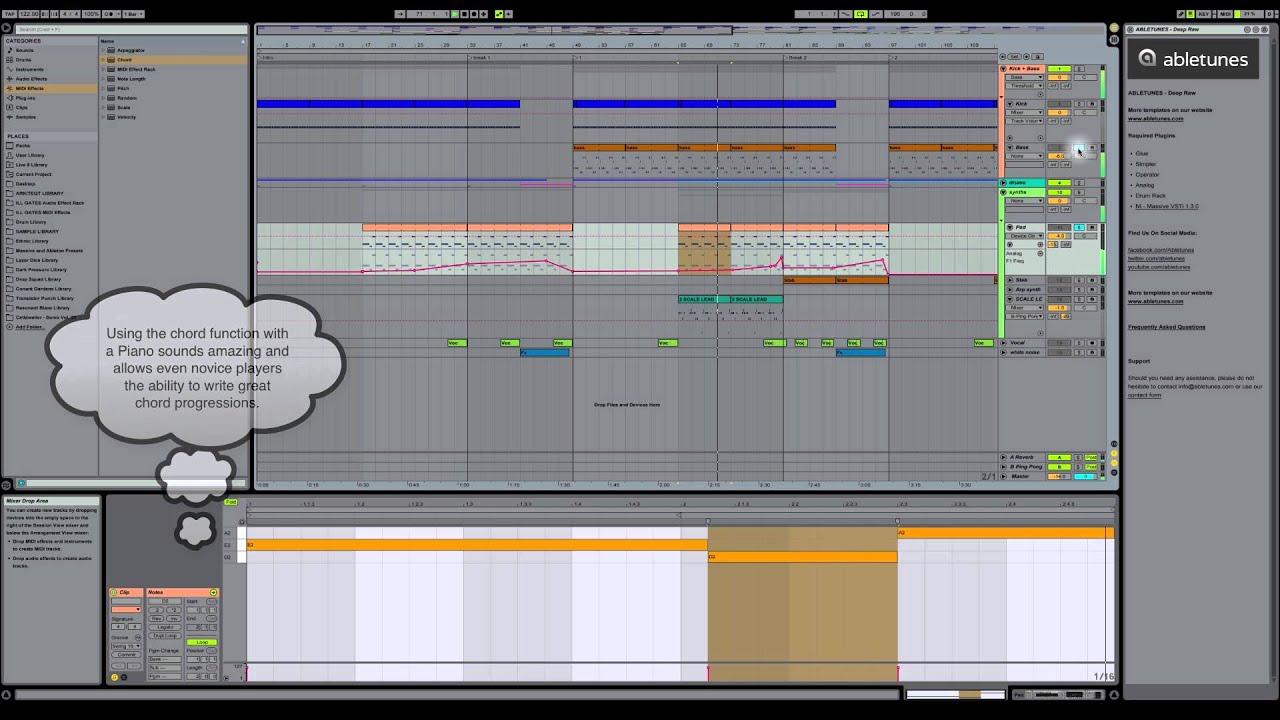Toggle Pad track activator button
Image resolution: width=1280 pixels, height=720 pixels.
tap(1061, 227)
